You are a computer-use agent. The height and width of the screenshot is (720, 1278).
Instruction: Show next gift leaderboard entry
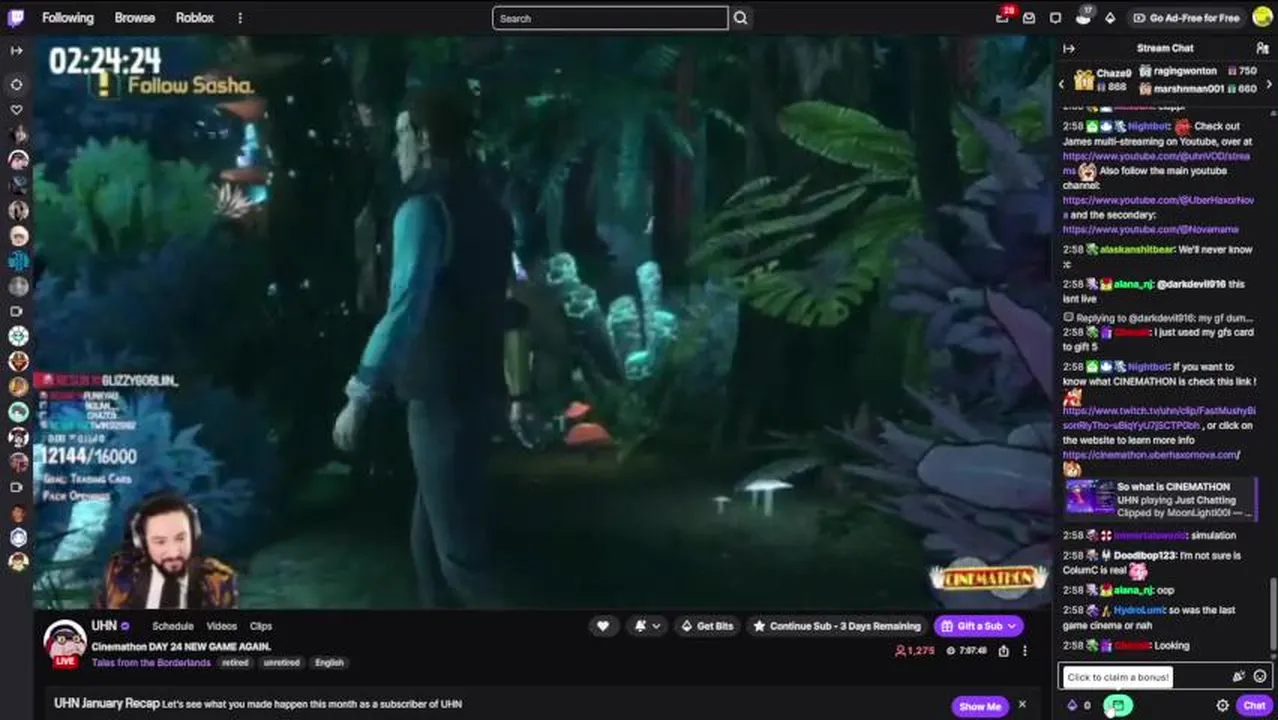[1269, 85]
